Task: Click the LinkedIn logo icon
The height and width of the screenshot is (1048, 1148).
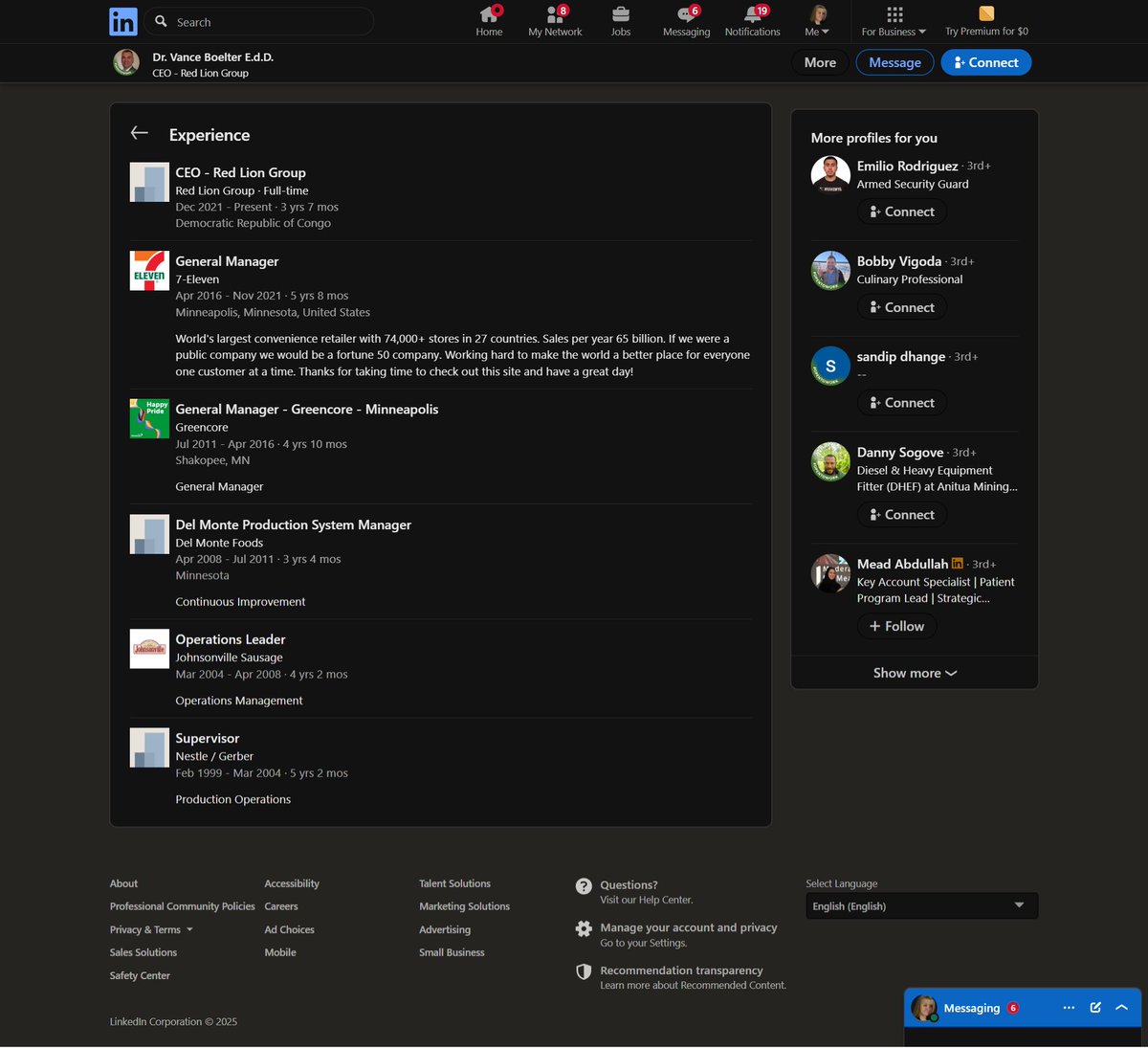Action: click(123, 21)
